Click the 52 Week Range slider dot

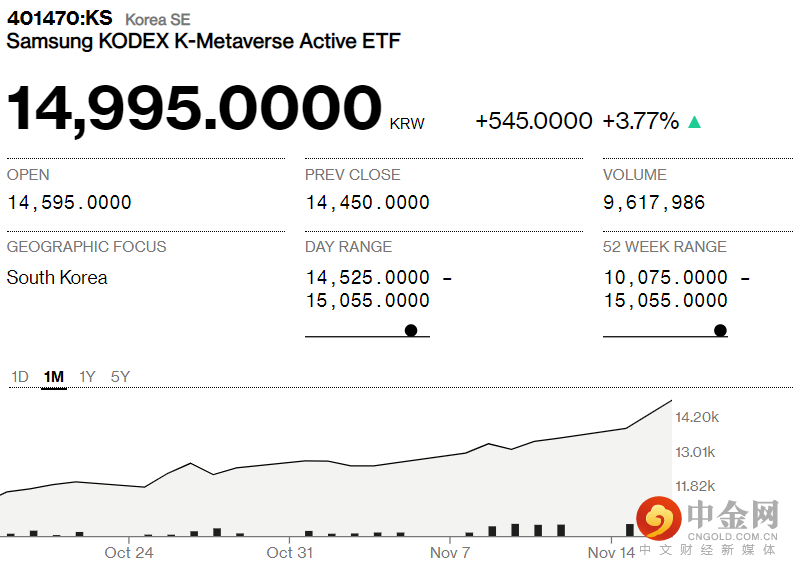720,330
